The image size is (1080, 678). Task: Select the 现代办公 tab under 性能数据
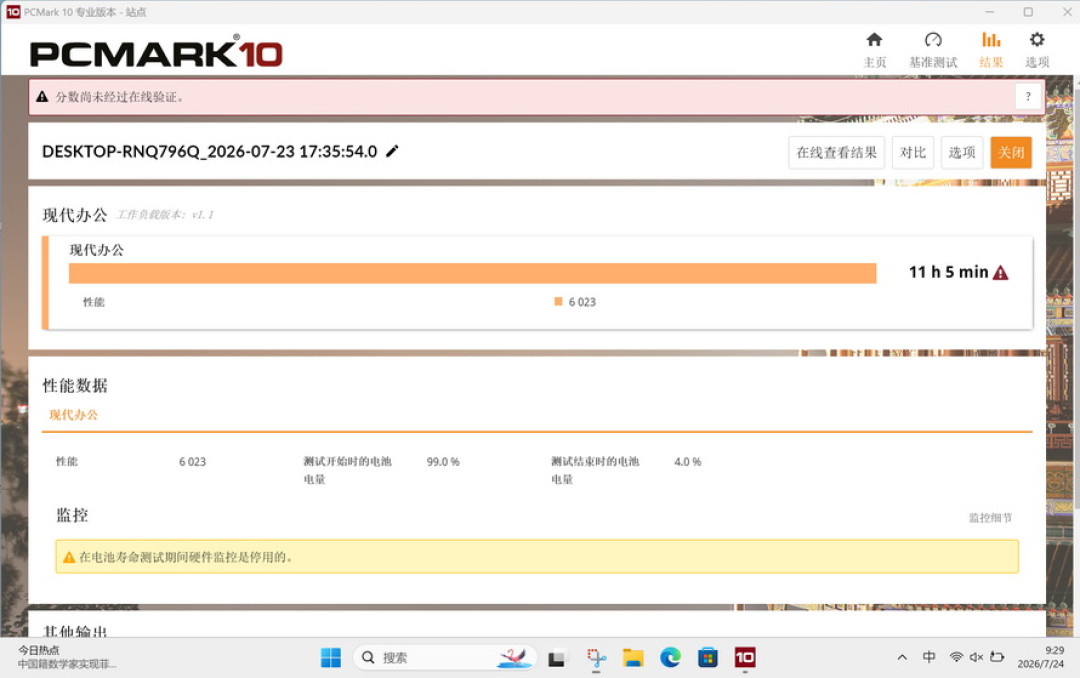73,415
